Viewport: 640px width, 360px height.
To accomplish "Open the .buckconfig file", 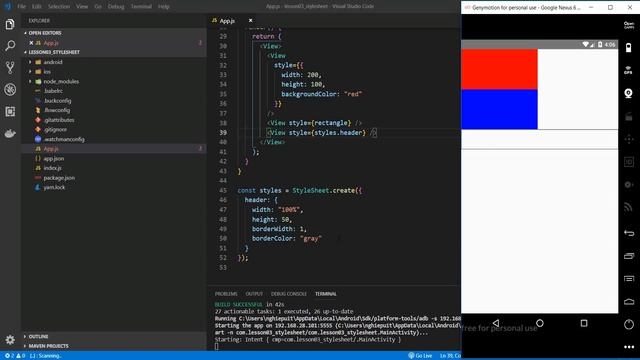I will click(x=57, y=101).
